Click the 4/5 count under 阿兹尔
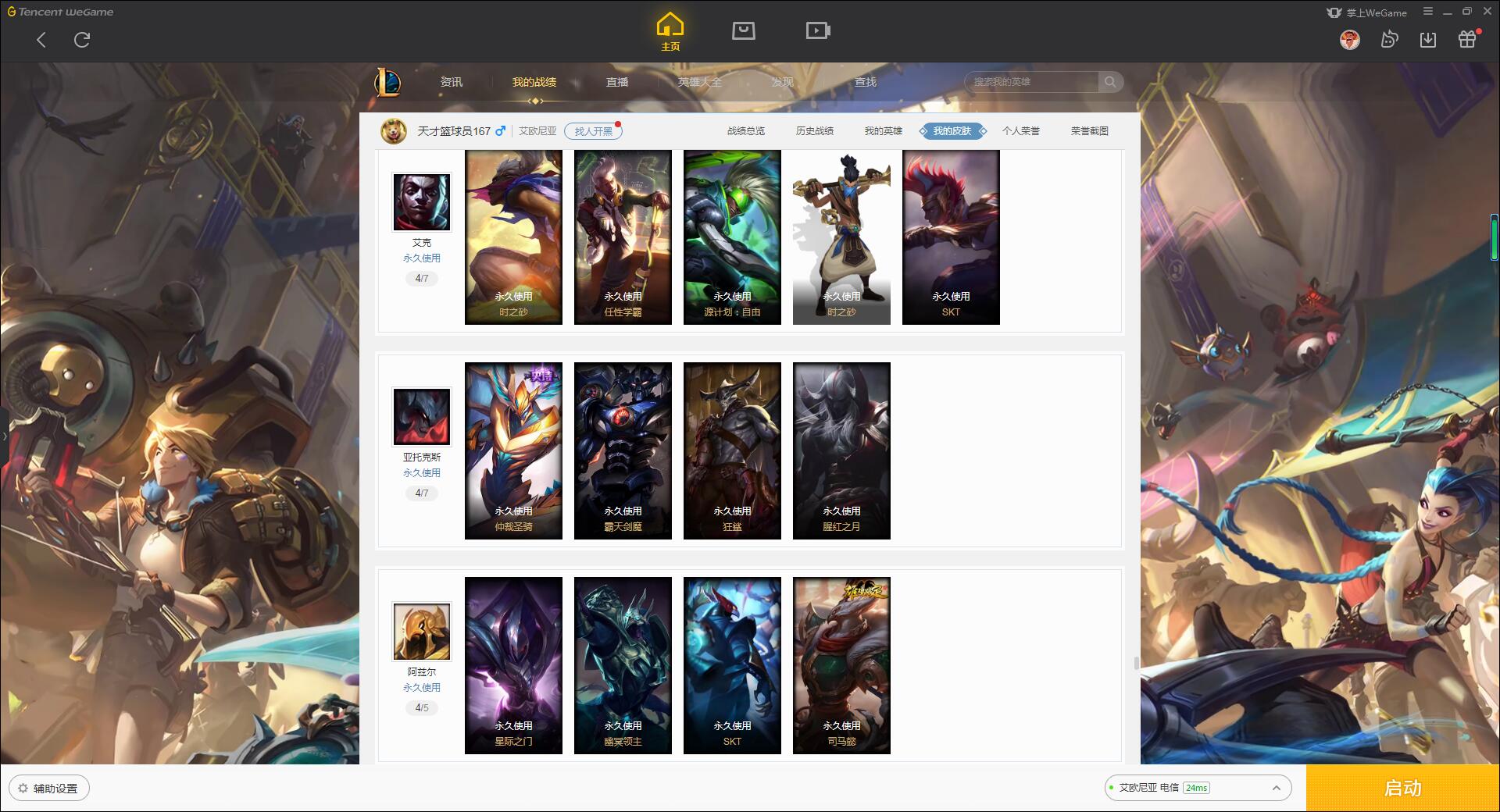Image resolution: width=1500 pixels, height=812 pixels. [x=422, y=708]
